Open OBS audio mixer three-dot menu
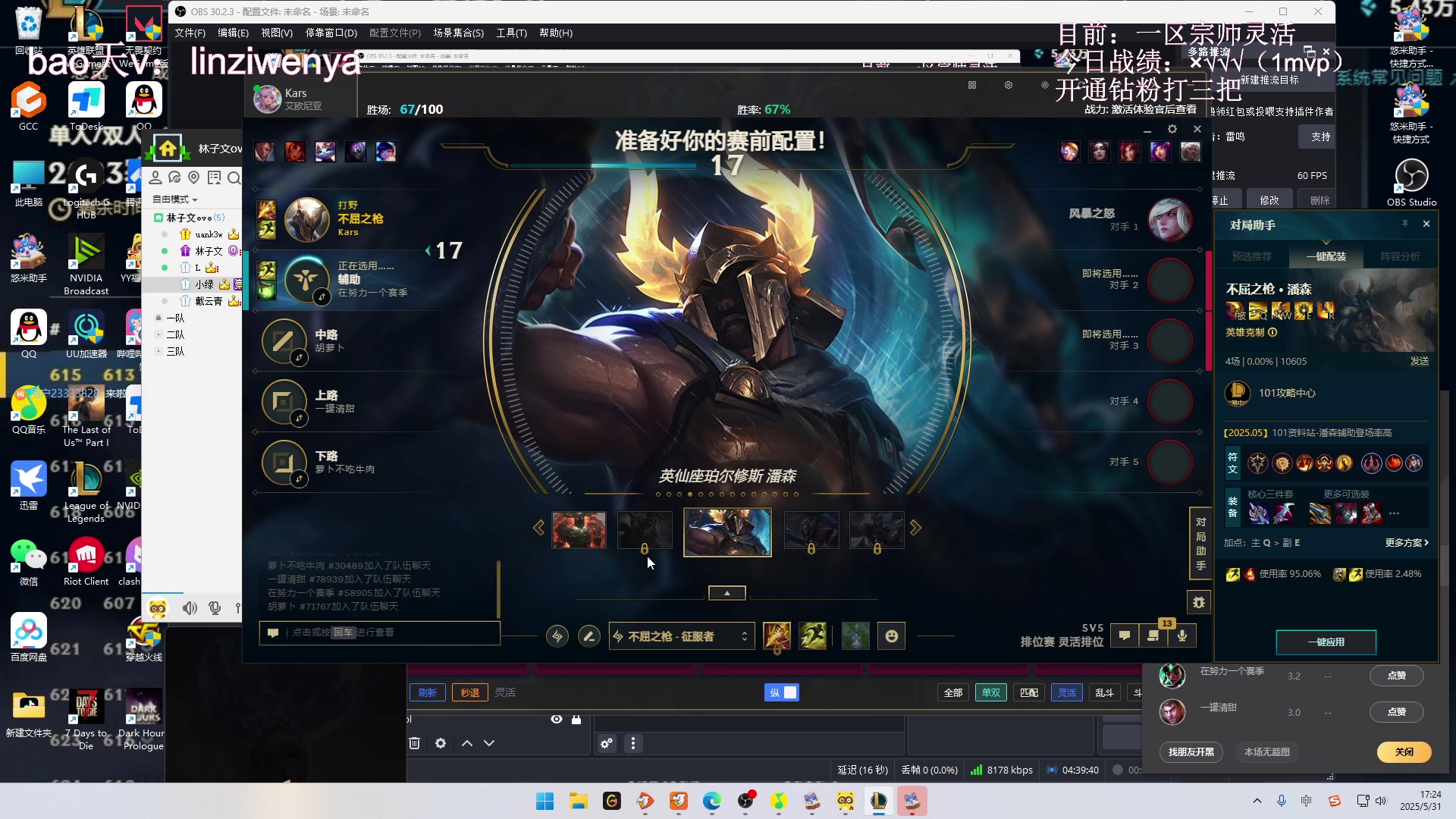 (x=633, y=743)
